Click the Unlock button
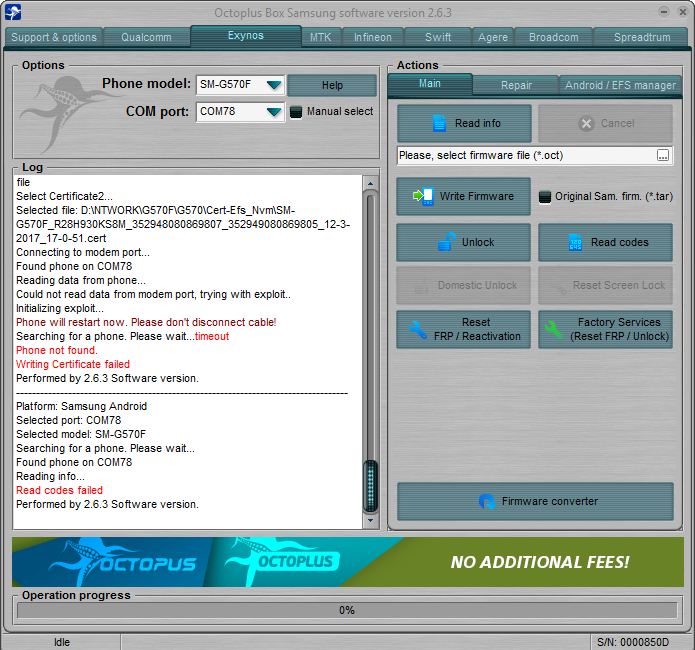 (x=463, y=242)
